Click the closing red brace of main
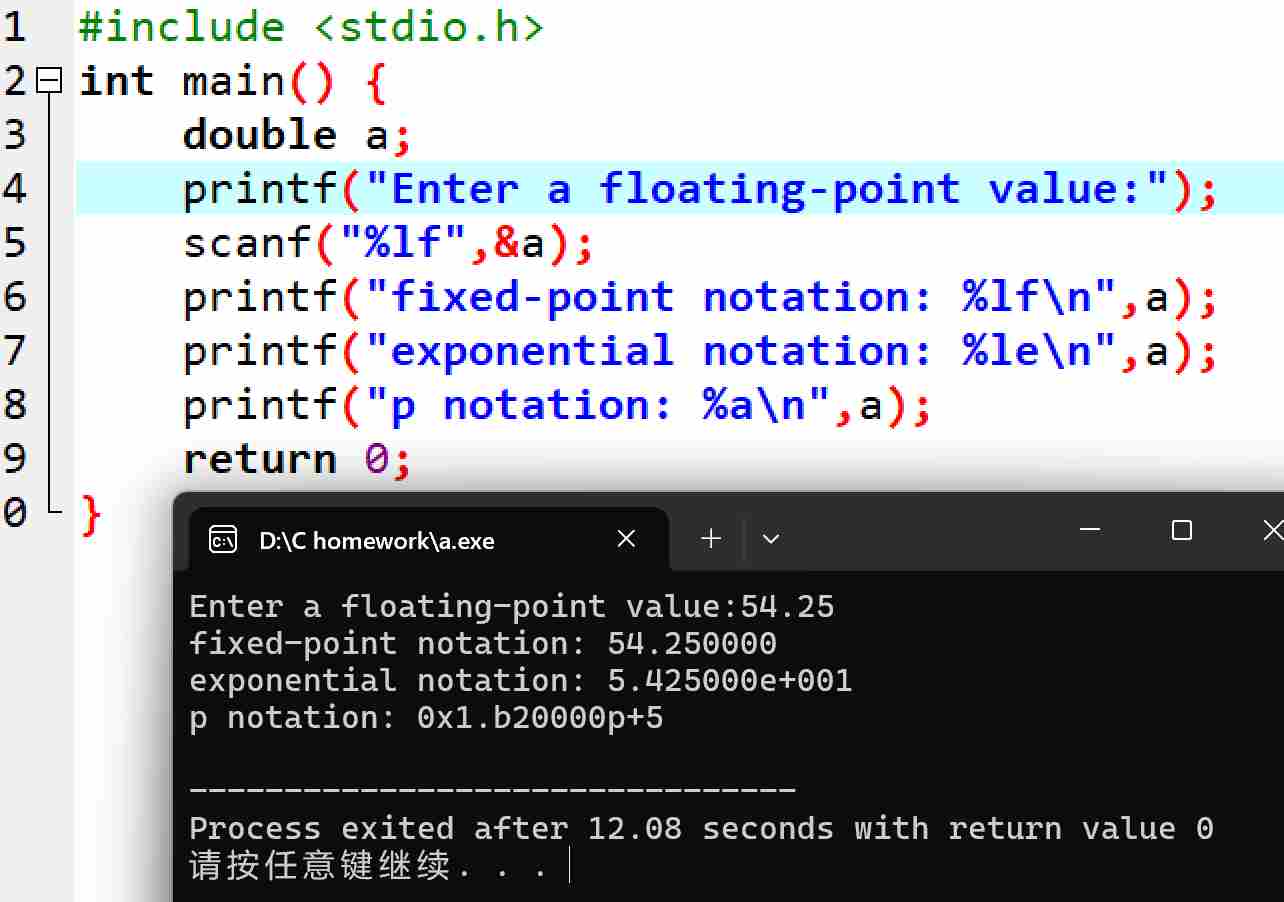The height and width of the screenshot is (902, 1284). [x=91, y=514]
